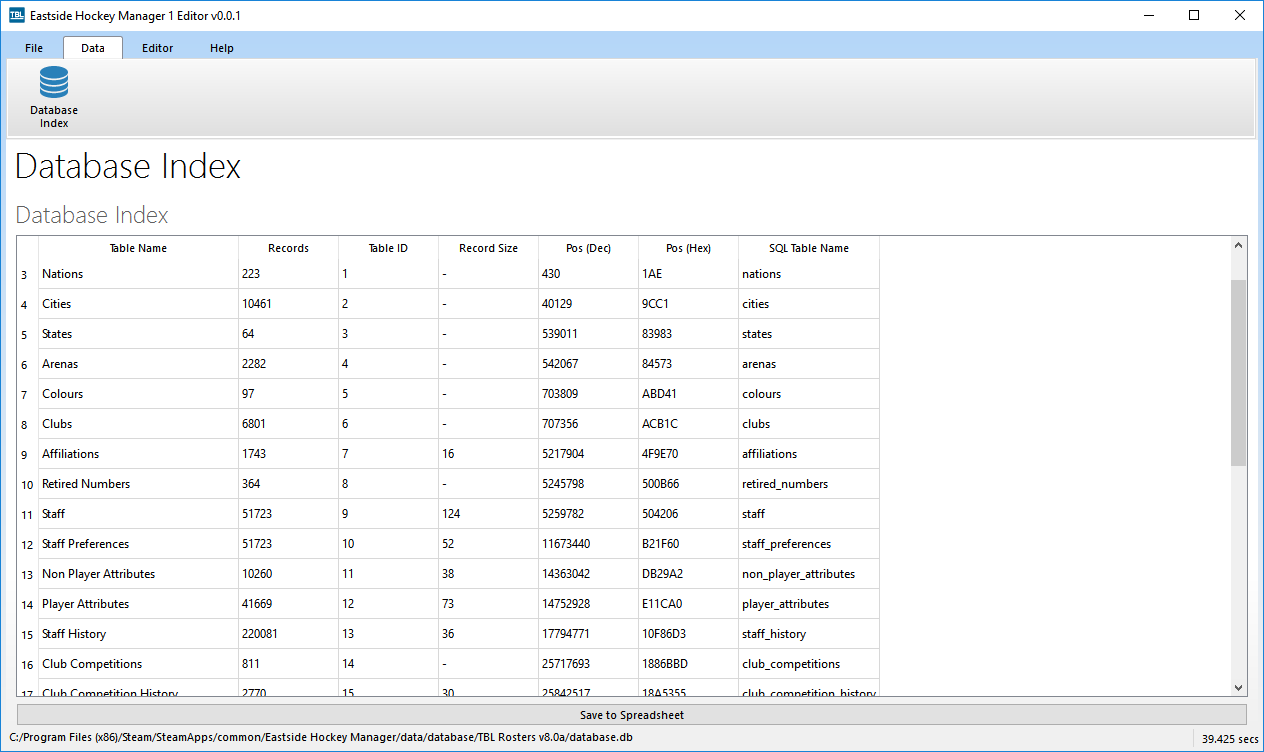This screenshot has width=1264, height=752.
Task: Click the Records column header
Action: pos(288,248)
